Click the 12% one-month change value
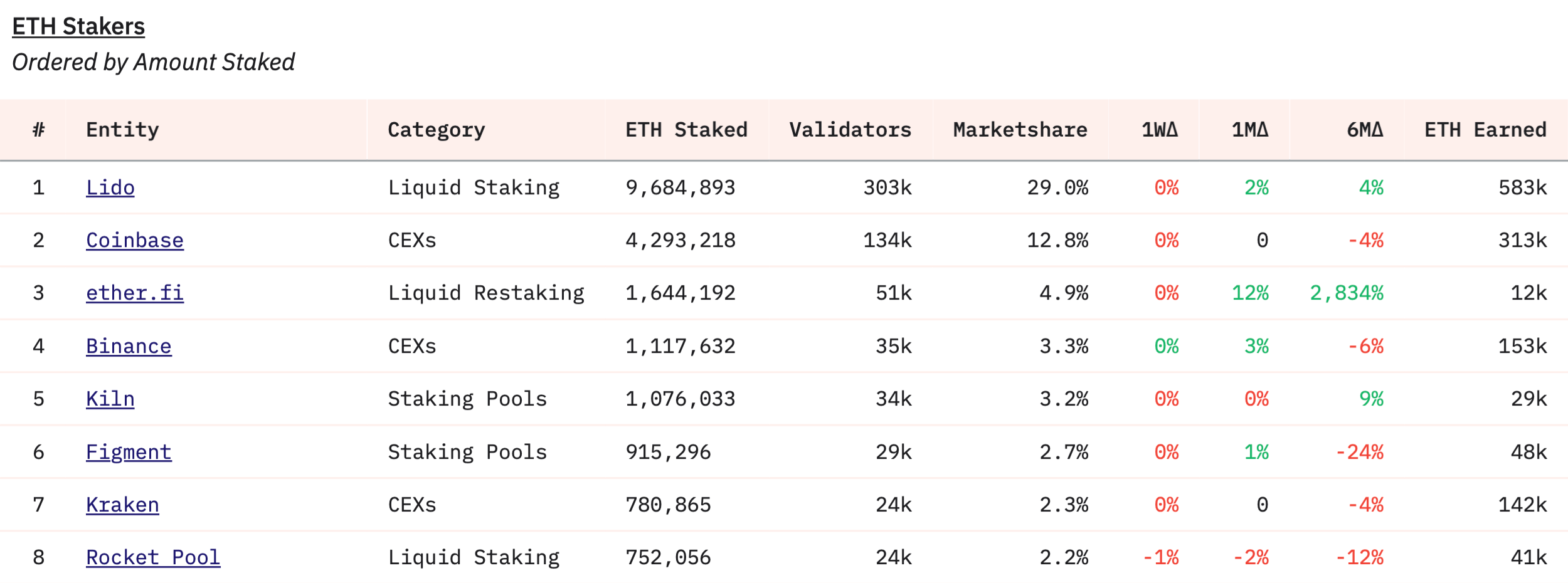The image size is (1568, 583). tap(1251, 293)
